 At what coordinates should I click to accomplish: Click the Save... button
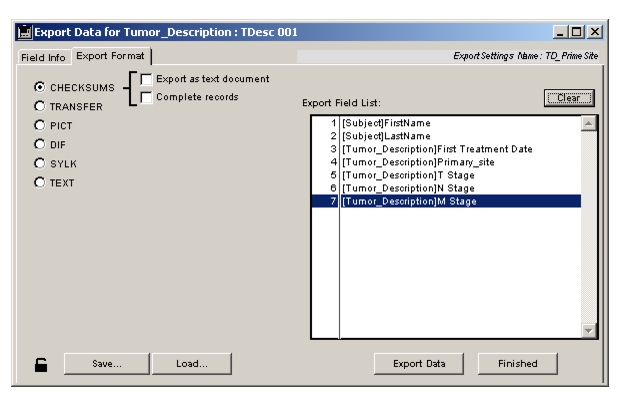click(x=108, y=364)
